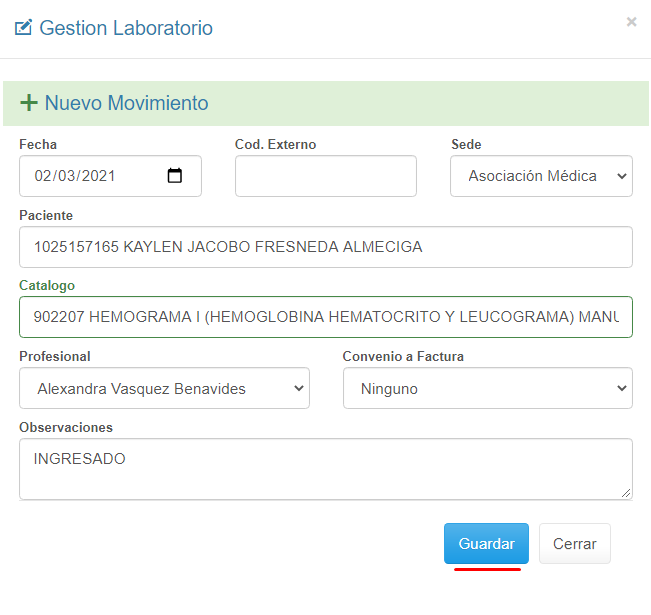Close the Gestion Laboratorio dialog with X
The height and width of the screenshot is (615, 651).
[x=631, y=22]
